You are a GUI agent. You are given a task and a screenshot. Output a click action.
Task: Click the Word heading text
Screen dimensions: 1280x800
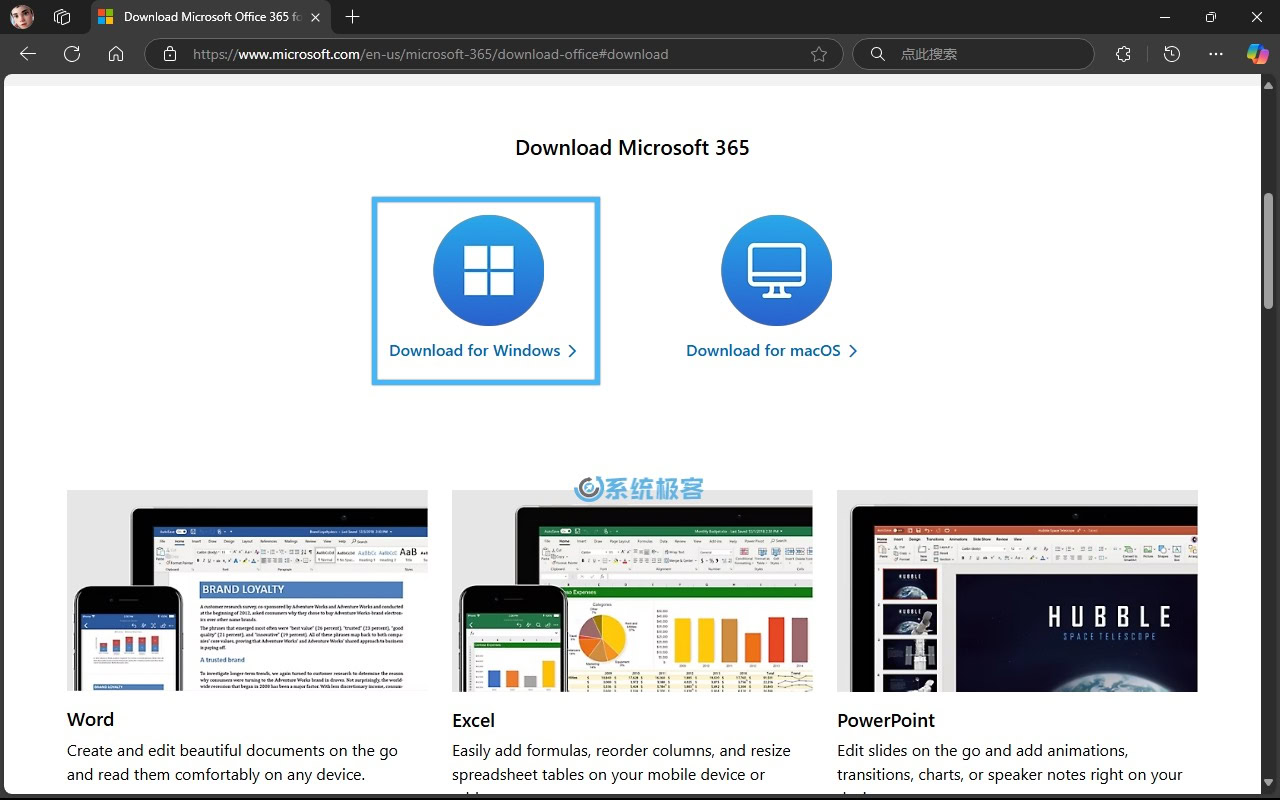(90, 720)
